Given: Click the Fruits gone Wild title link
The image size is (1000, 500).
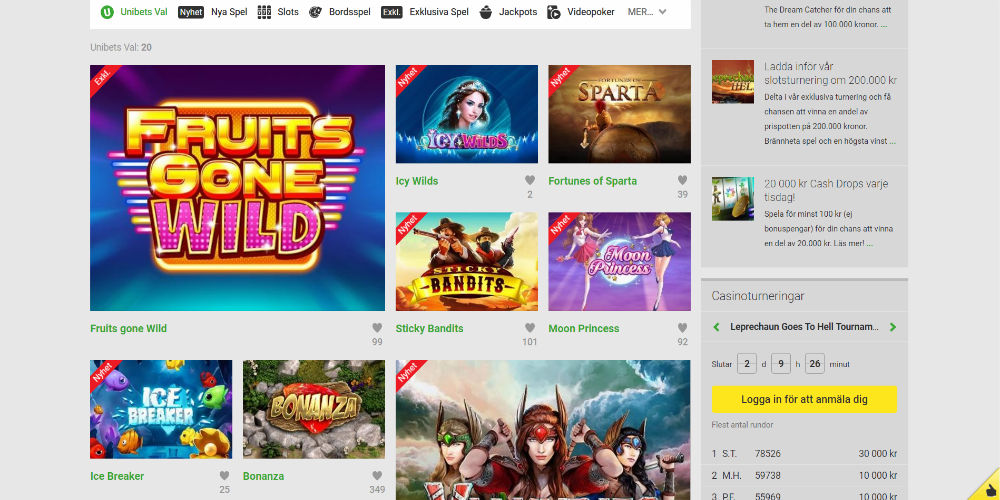Looking at the screenshot, I should point(129,328).
